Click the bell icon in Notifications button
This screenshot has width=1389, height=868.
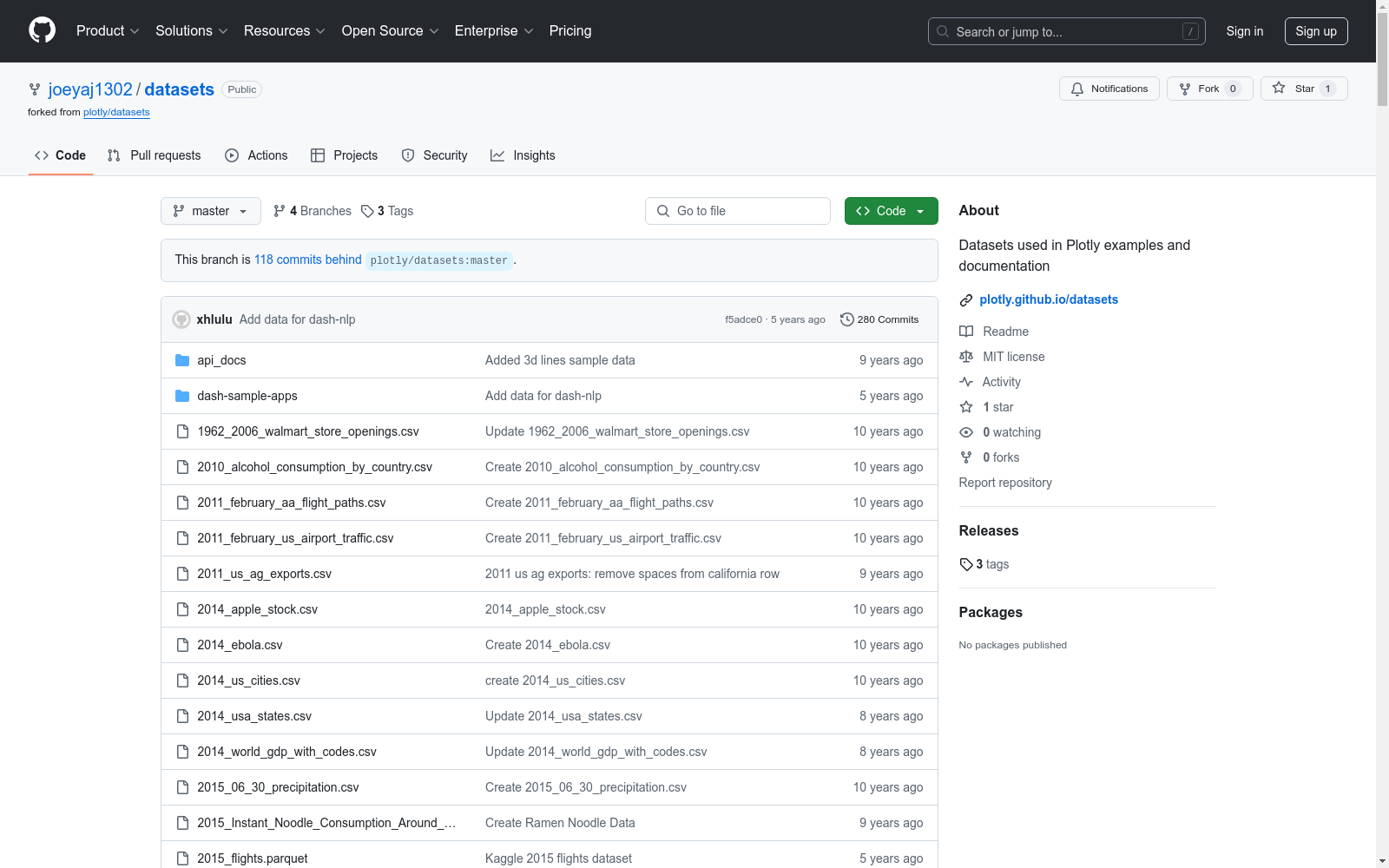(1077, 89)
